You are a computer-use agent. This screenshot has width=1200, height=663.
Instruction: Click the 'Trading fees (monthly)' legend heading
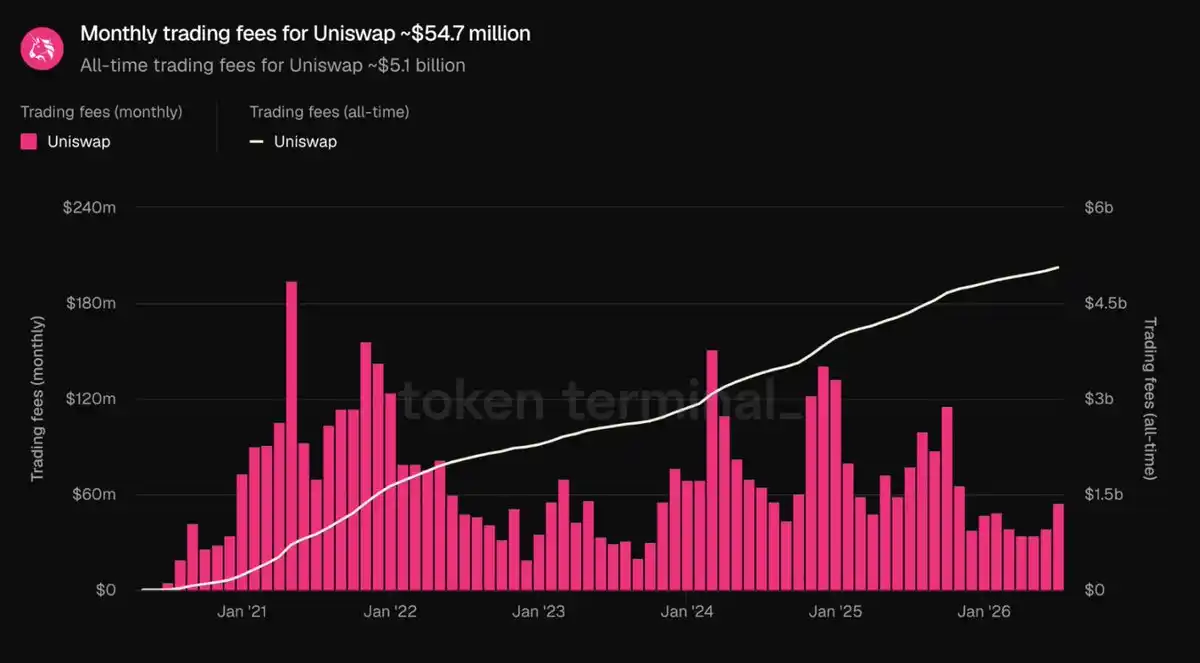[x=101, y=112]
